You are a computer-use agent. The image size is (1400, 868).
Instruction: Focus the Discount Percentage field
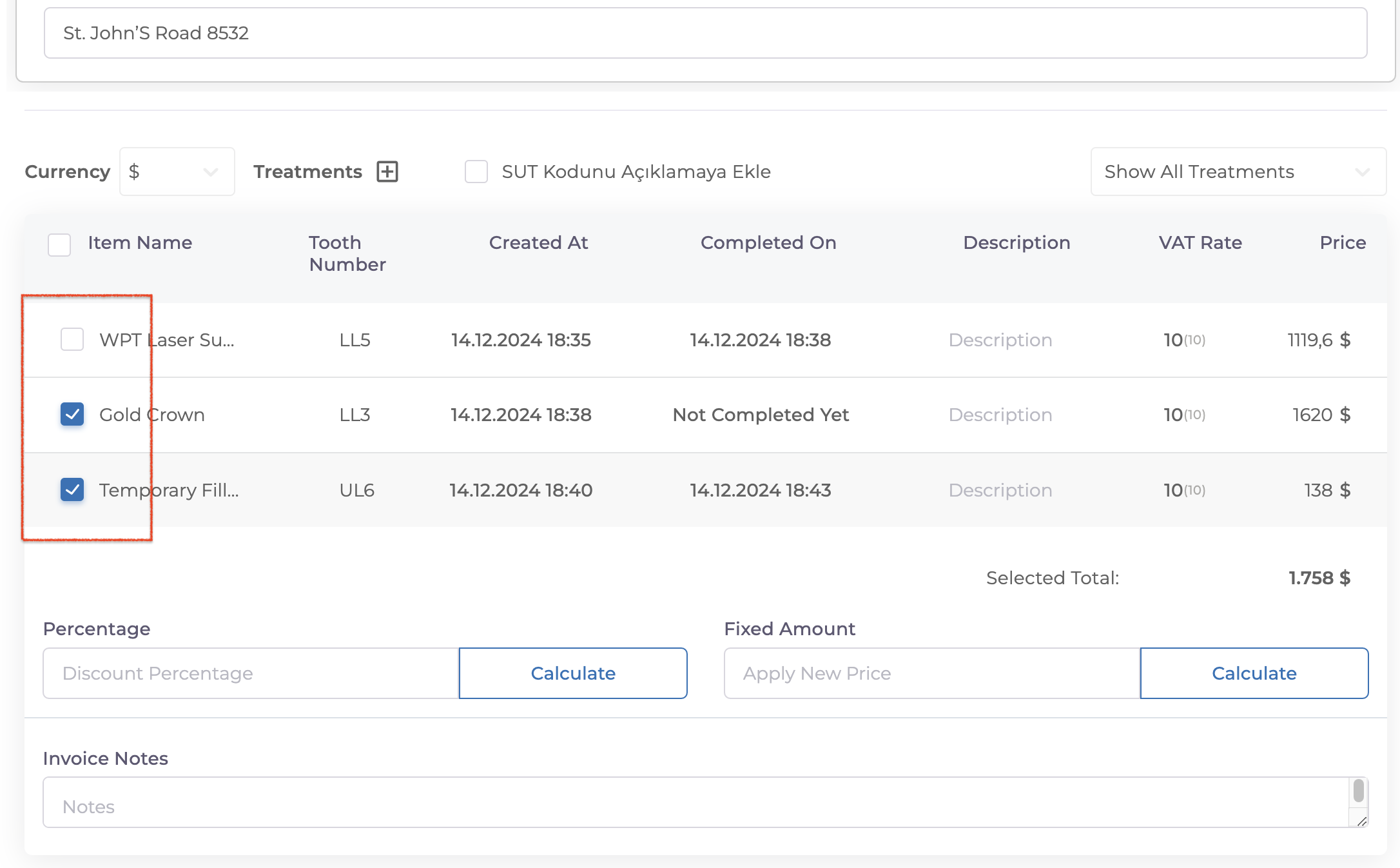251,673
